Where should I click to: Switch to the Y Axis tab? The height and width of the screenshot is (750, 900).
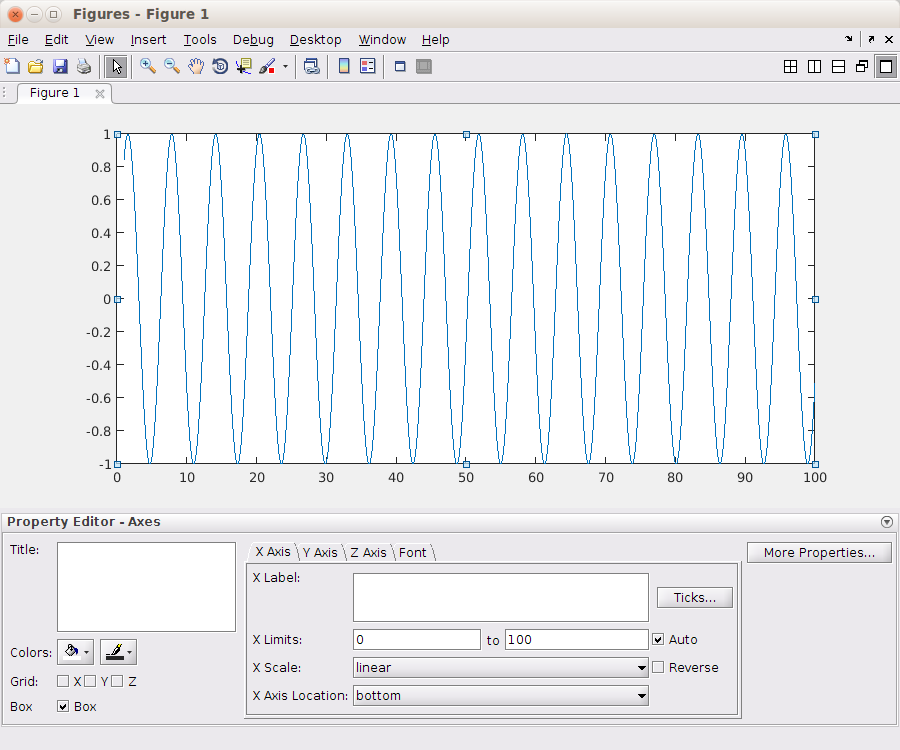tap(319, 552)
